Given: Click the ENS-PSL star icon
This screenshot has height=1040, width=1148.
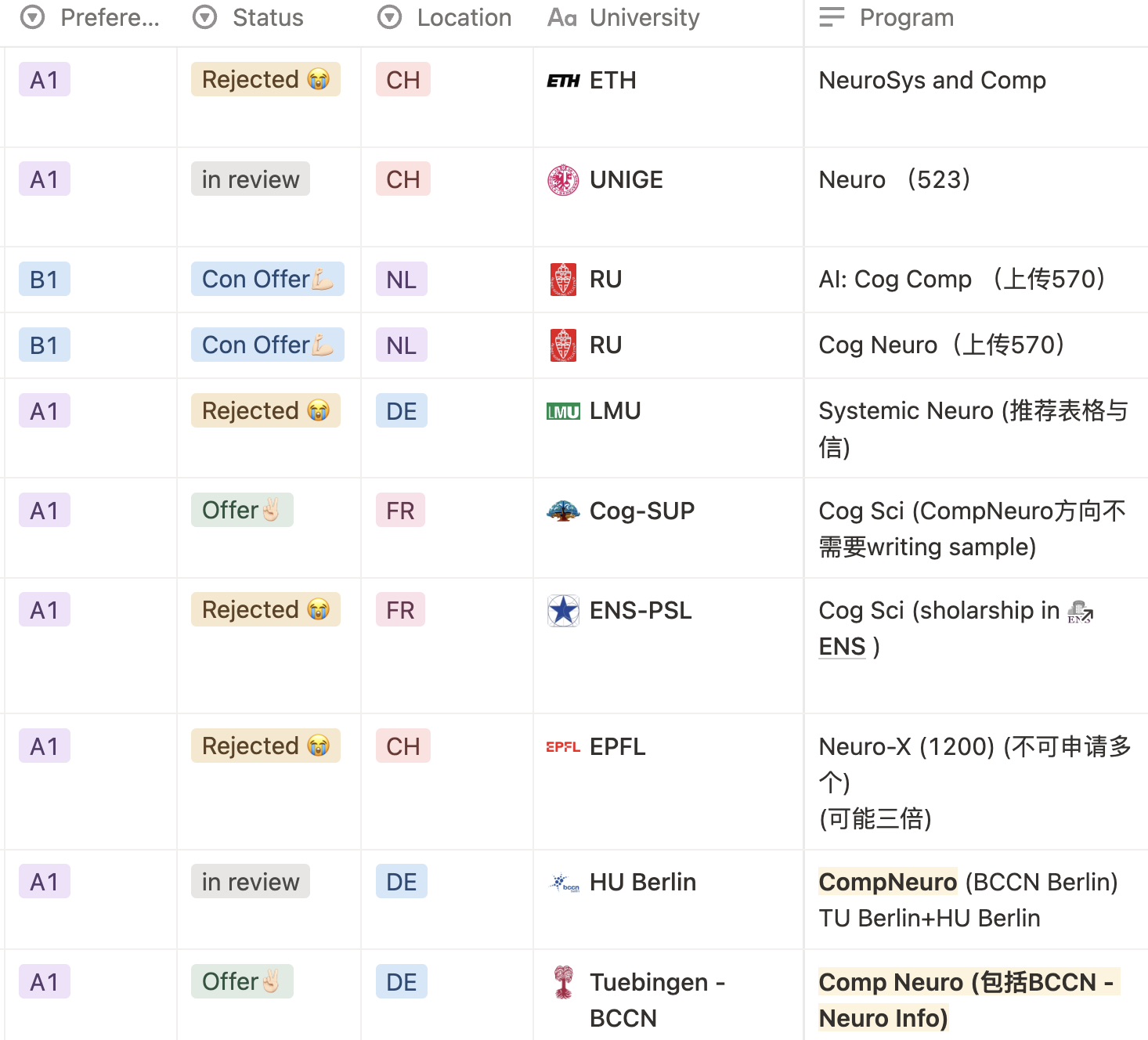Looking at the screenshot, I should 563,611.
